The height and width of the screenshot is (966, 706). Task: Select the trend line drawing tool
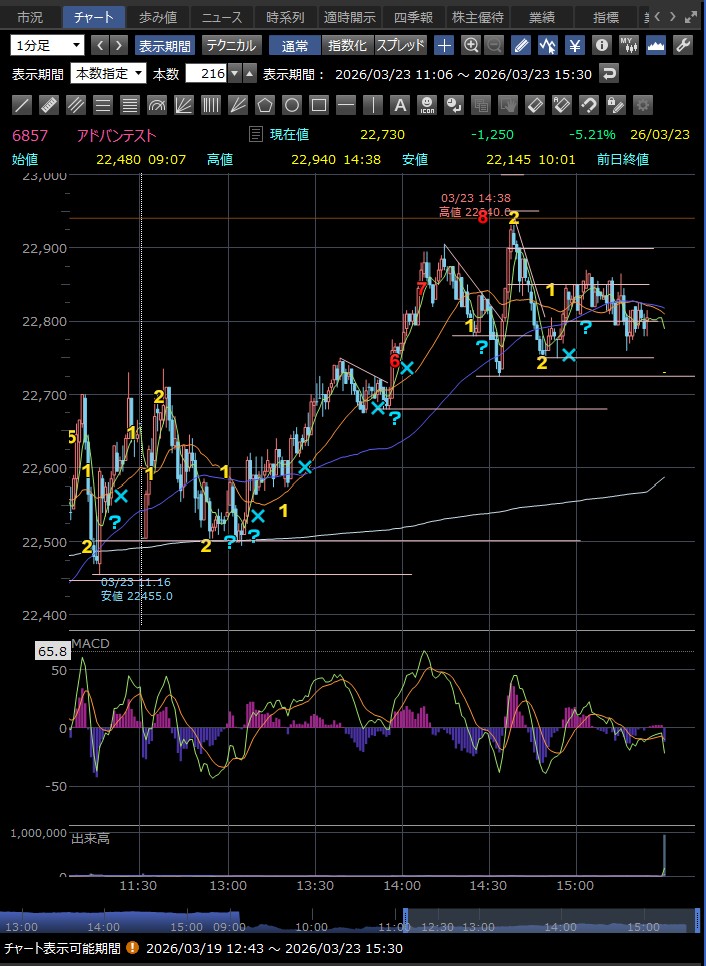pyautogui.click(x=23, y=105)
